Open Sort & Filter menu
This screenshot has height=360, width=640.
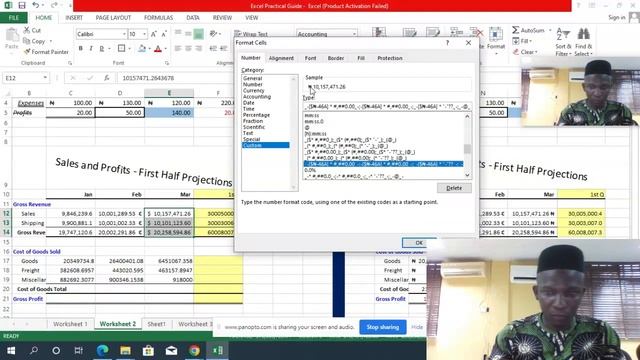pyautogui.click(x=562, y=42)
